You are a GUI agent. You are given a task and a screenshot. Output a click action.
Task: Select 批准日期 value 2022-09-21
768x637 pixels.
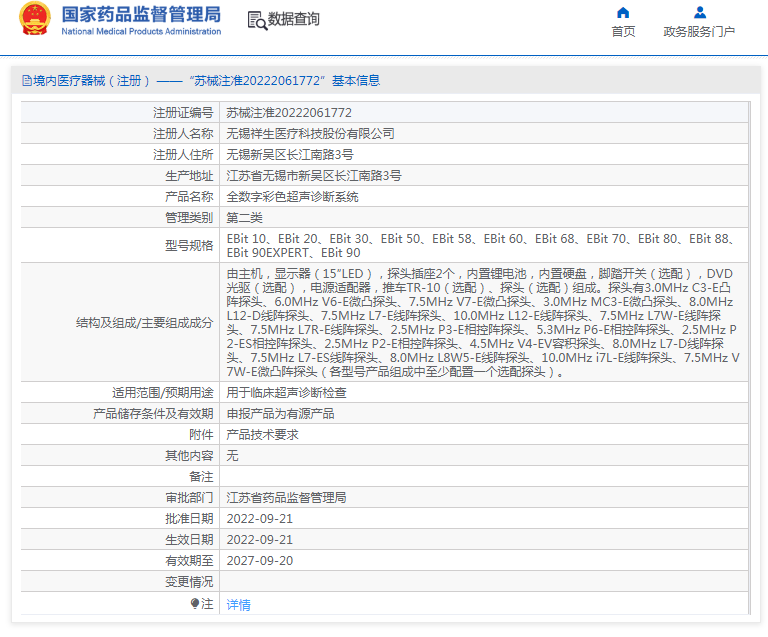pos(260,519)
